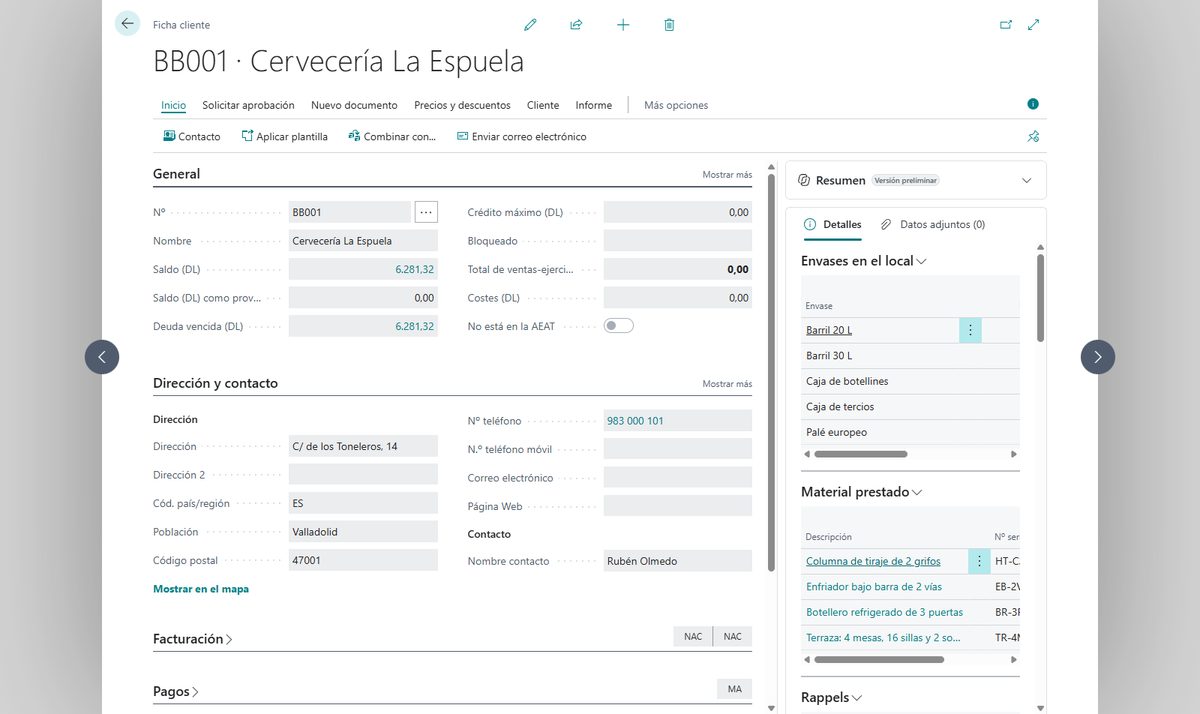Image resolution: width=1200 pixels, height=714 pixels.
Task: Click Enviar correo electrónico action
Action: tap(521, 137)
